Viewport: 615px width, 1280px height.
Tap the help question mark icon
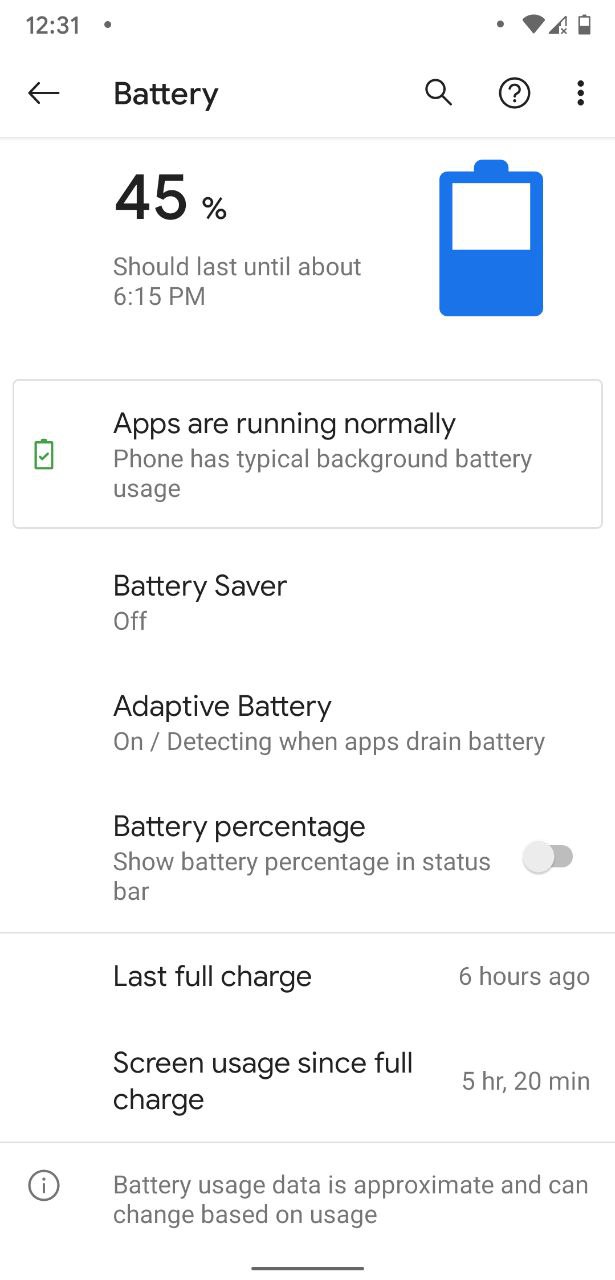pos(514,94)
